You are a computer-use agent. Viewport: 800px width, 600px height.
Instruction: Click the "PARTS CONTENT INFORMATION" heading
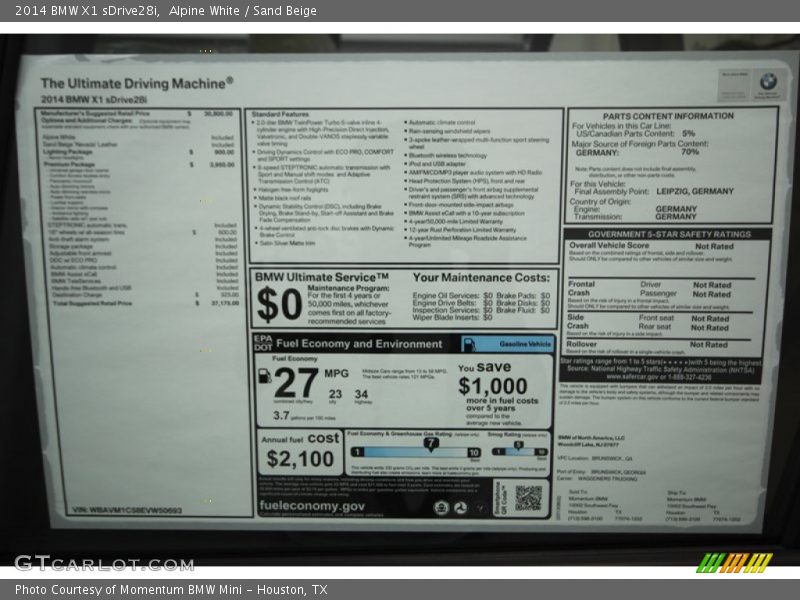(668, 116)
